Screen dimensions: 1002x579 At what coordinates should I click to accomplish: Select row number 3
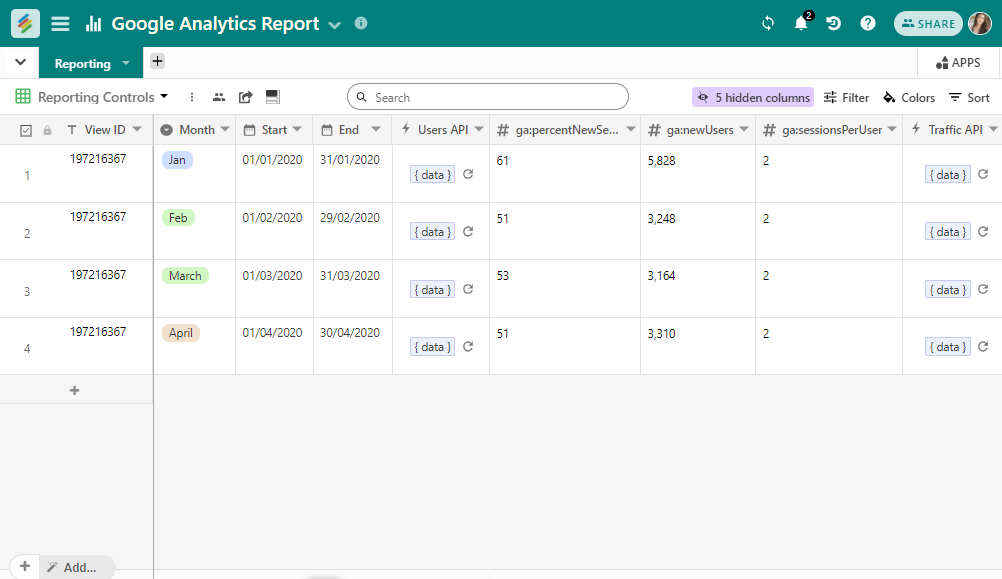tap(27, 291)
